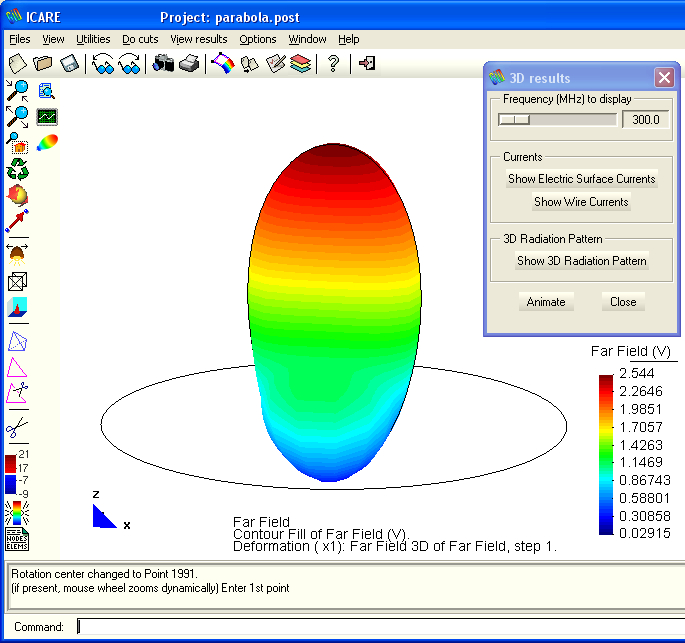
Task: Open help with the question mark icon
Action: click(333, 64)
